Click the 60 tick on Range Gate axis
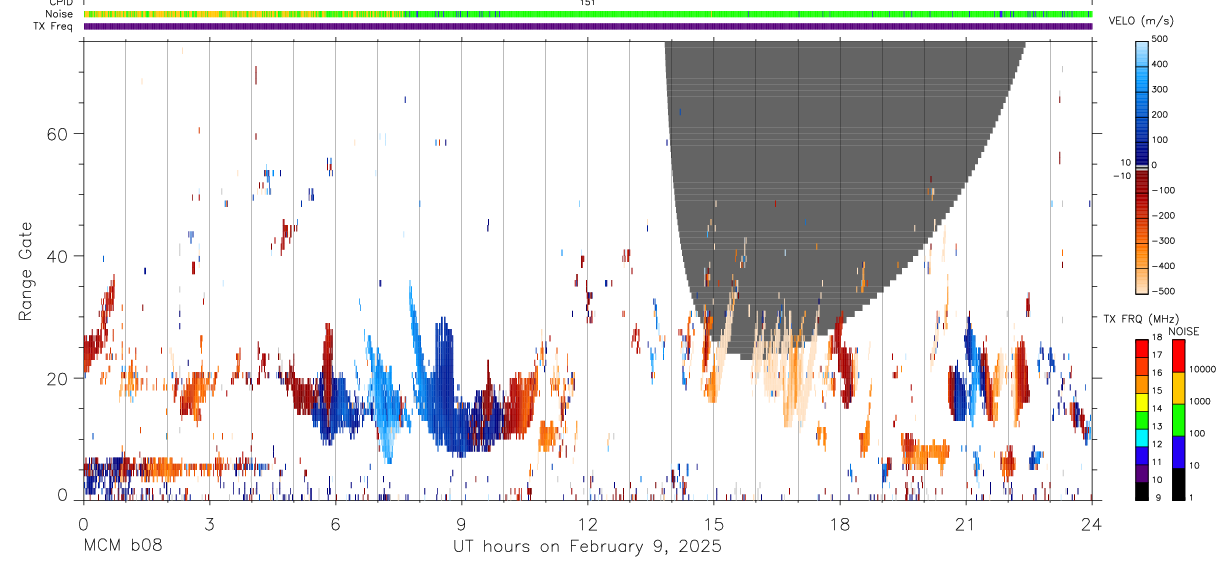1228x567 pixels. point(57,134)
